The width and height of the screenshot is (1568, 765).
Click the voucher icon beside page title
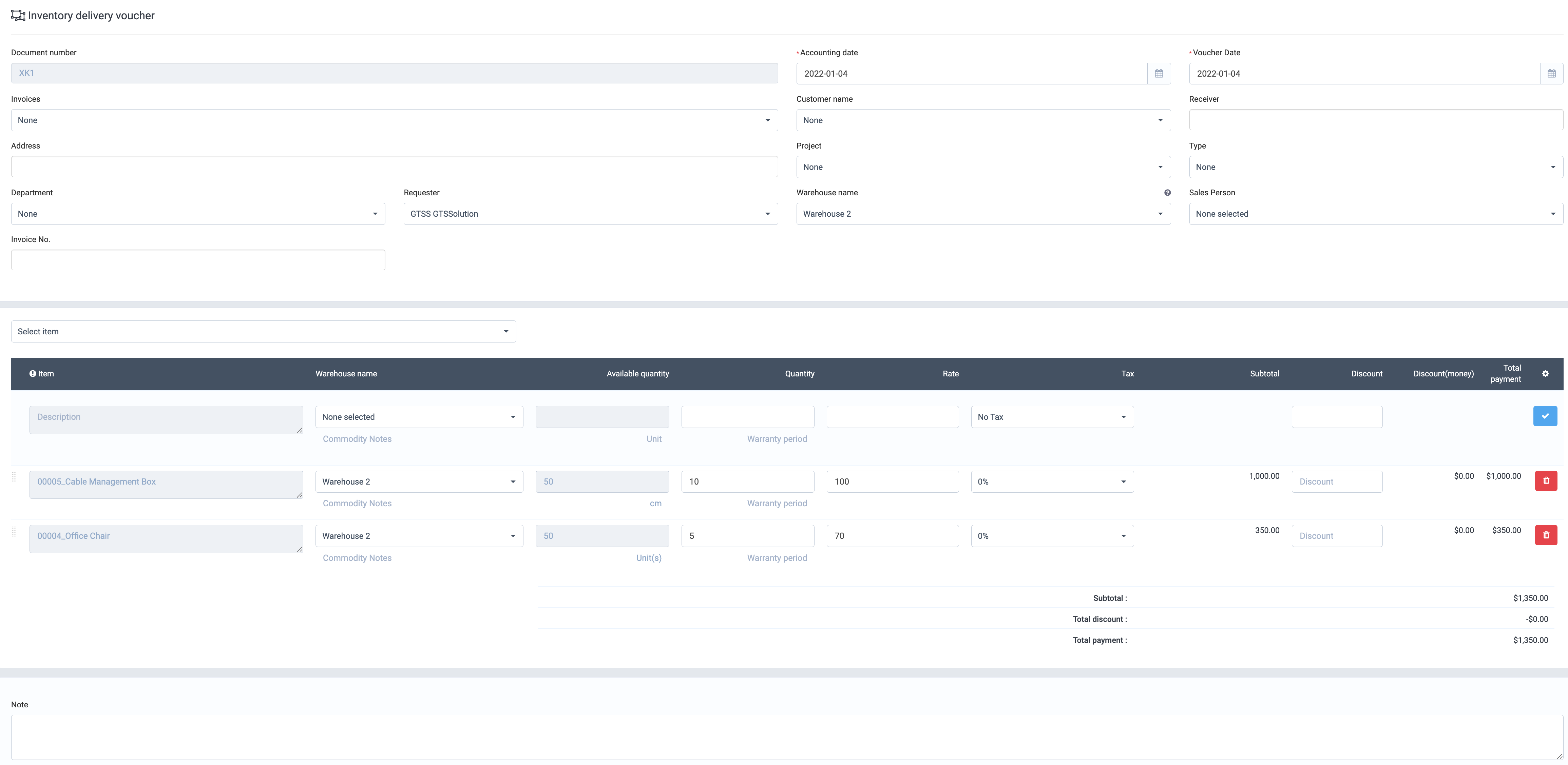click(18, 16)
